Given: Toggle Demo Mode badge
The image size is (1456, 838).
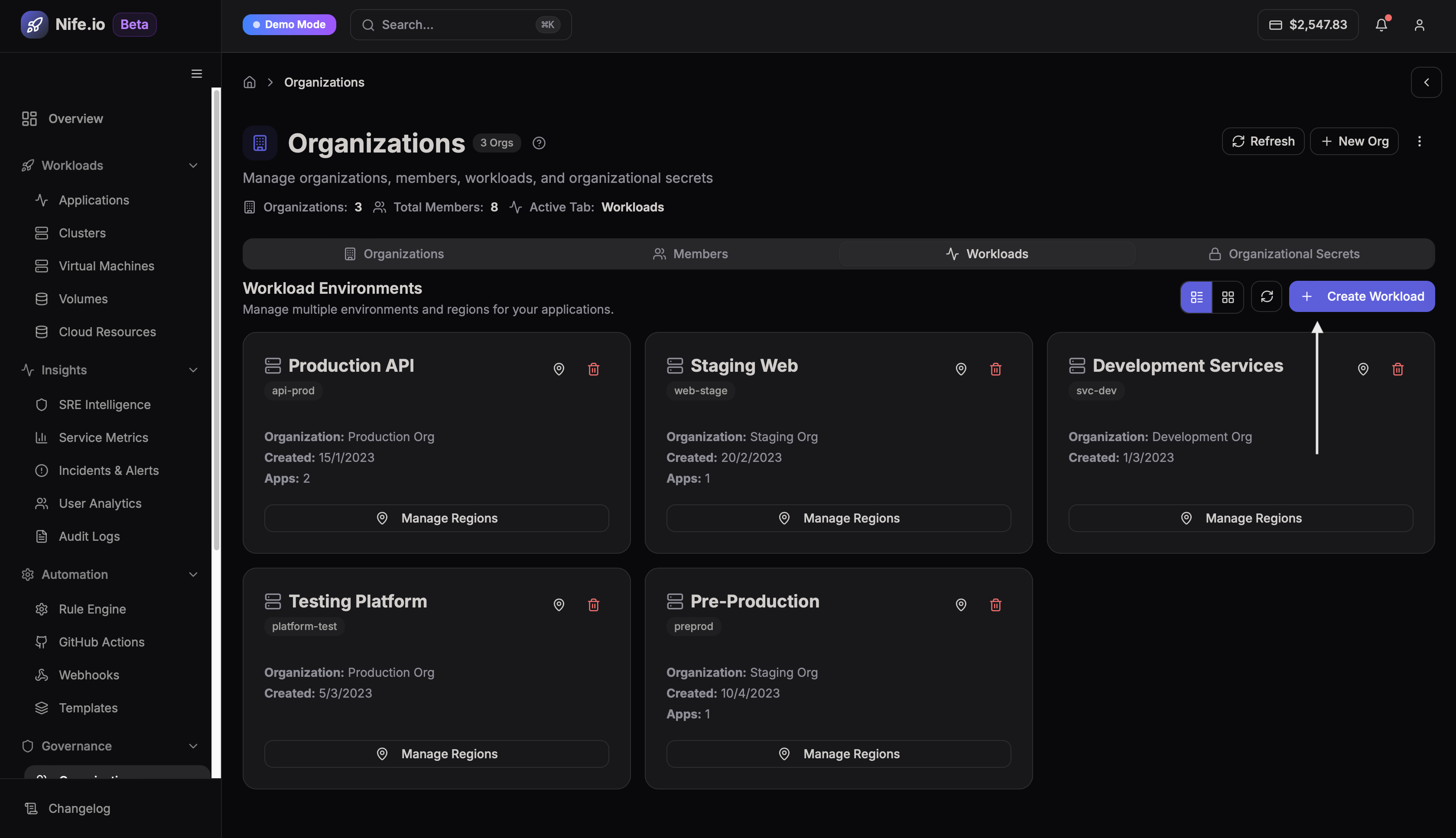Looking at the screenshot, I should click(x=289, y=25).
